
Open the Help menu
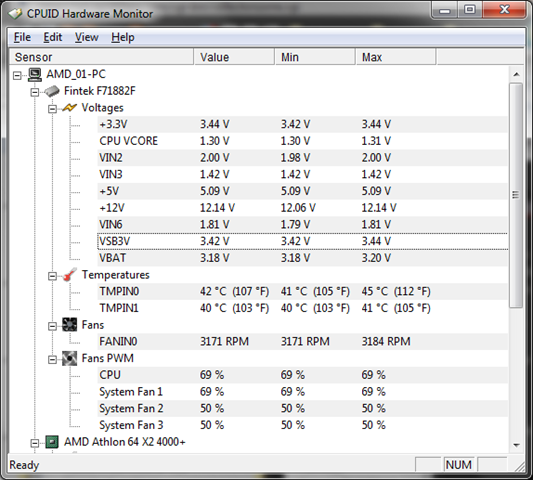[x=123, y=37]
